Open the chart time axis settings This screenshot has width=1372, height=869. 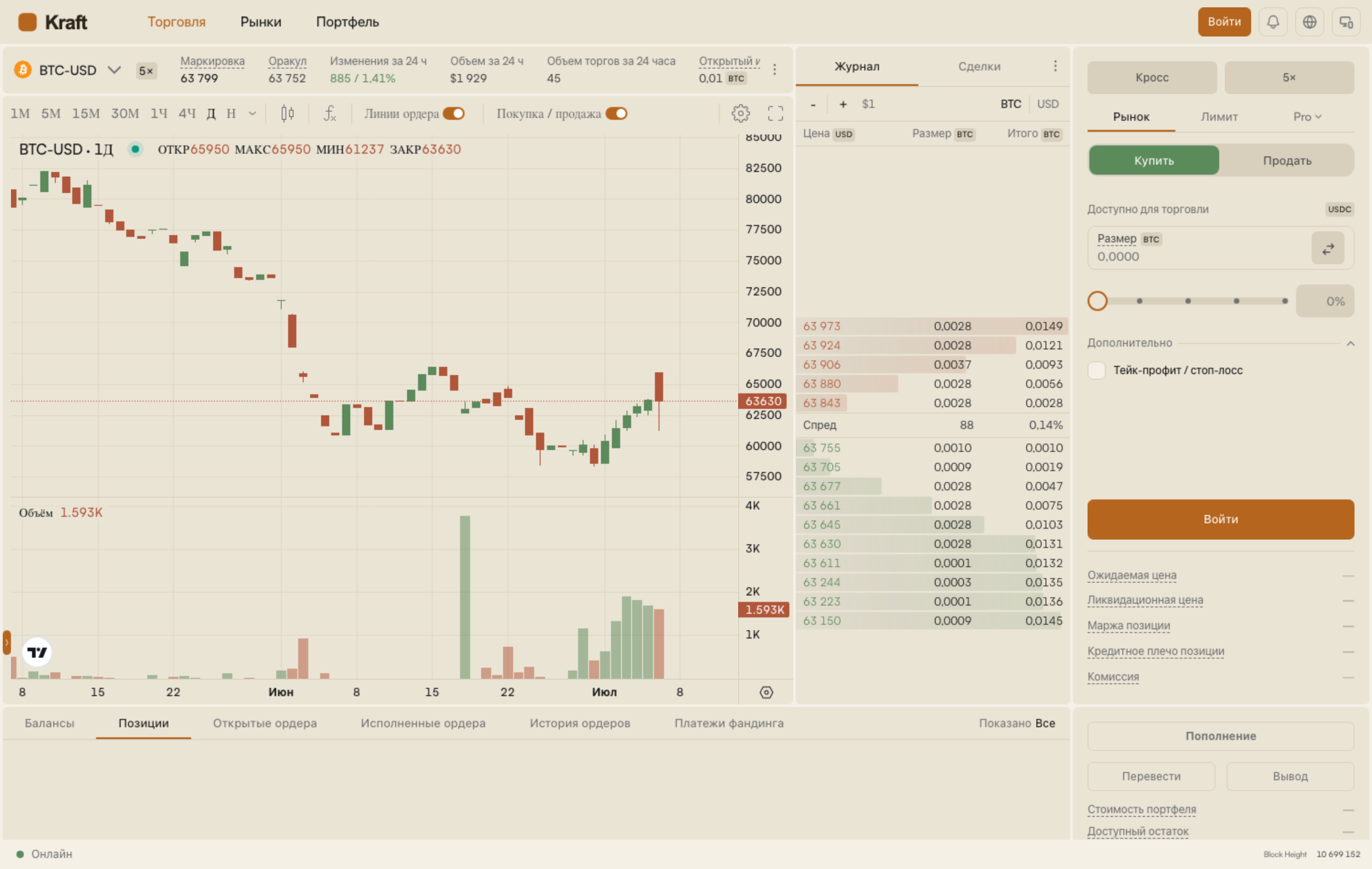tap(766, 692)
